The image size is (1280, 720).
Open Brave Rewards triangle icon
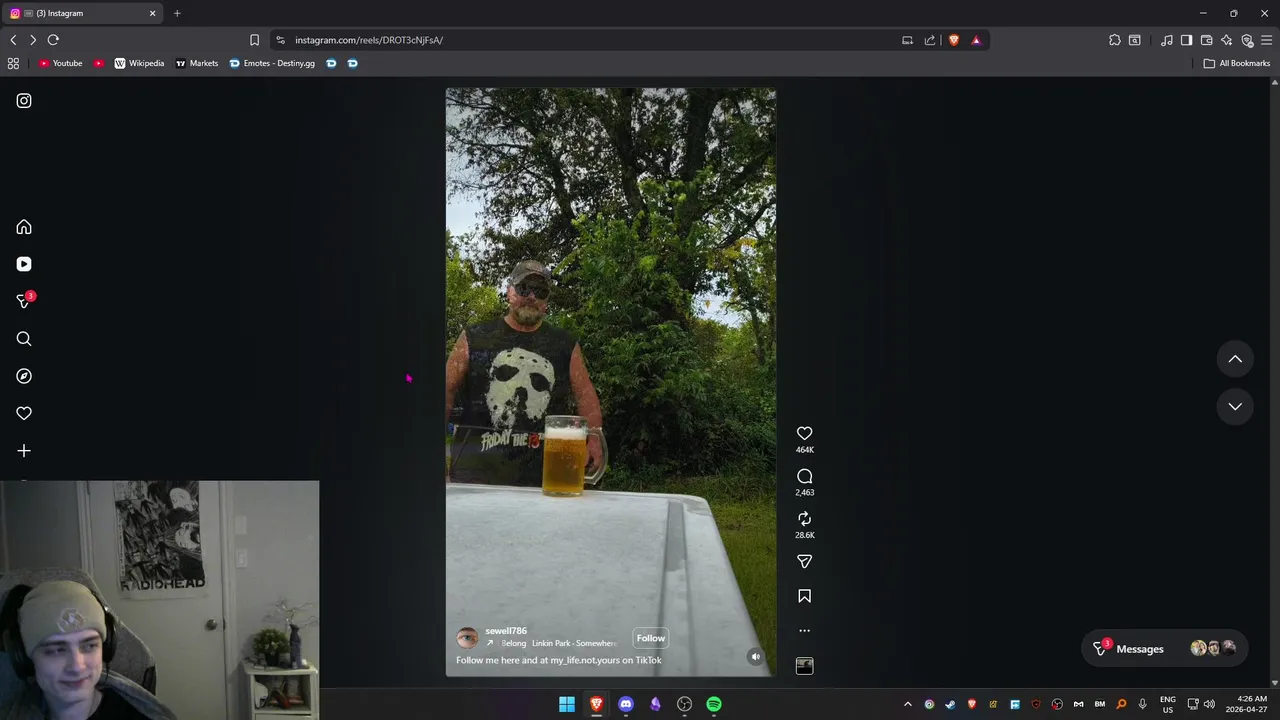pyautogui.click(x=976, y=40)
